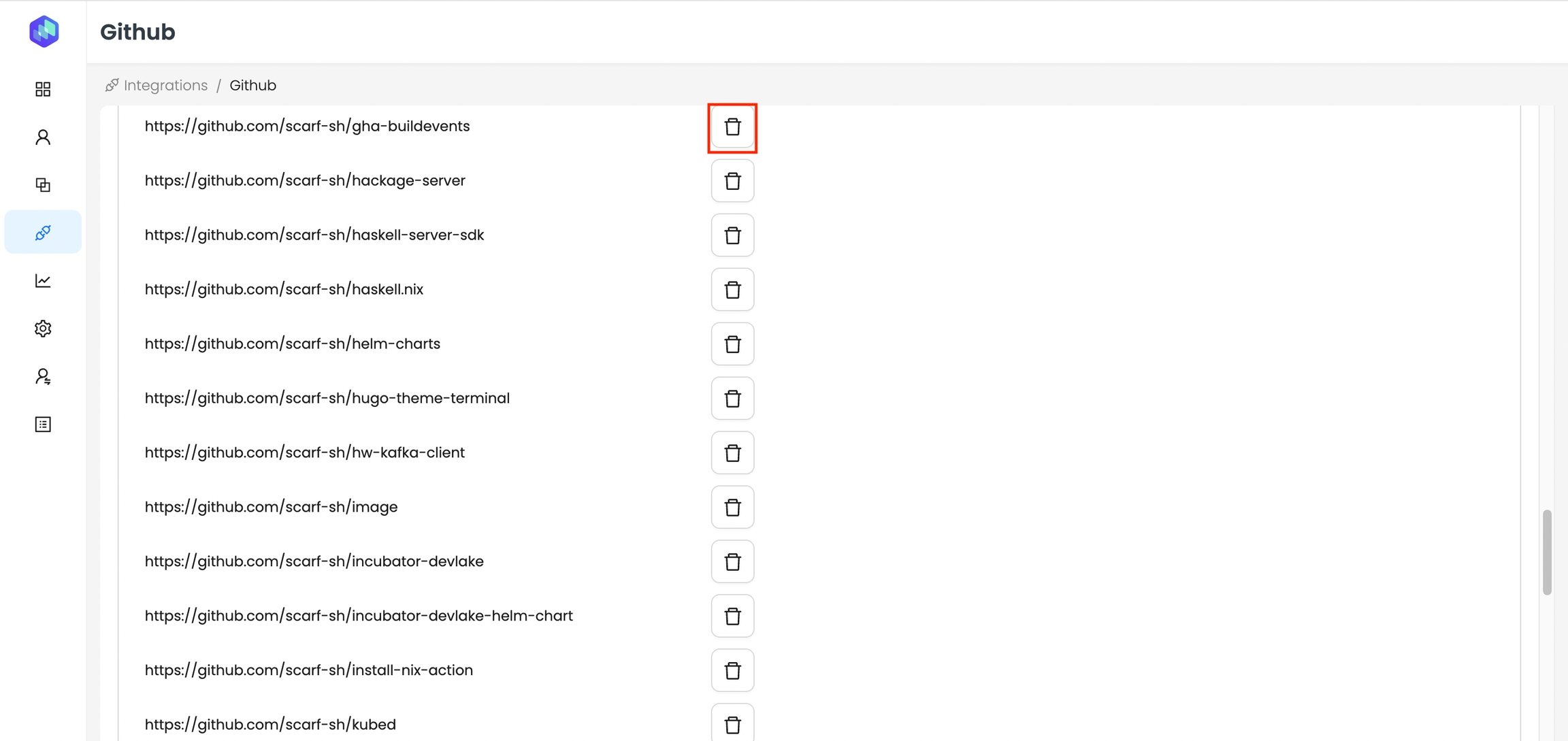
Task: Delete the gha-buildevents repository entry
Action: tap(732, 127)
